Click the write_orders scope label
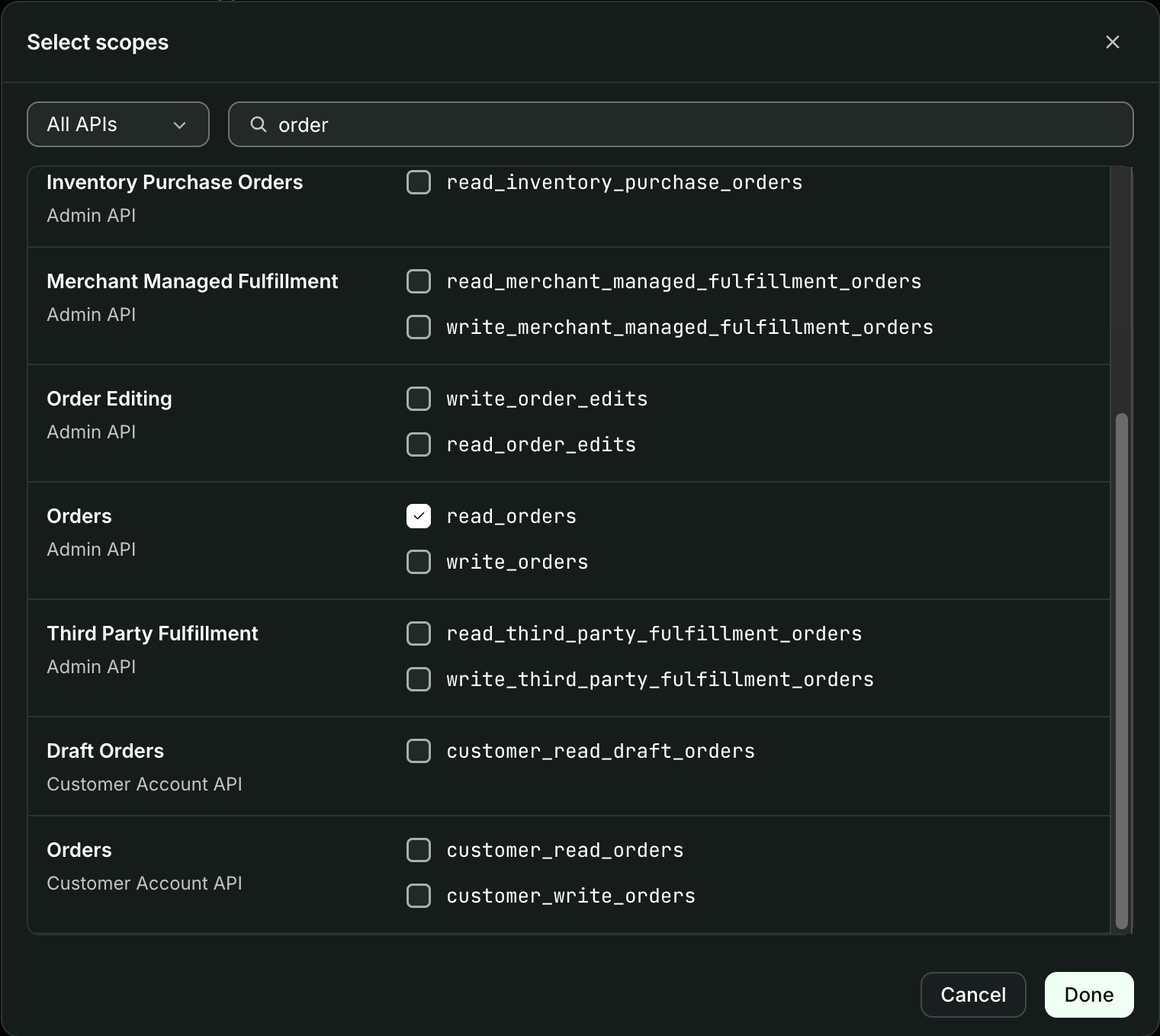This screenshot has width=1160, height=1036. pyautogui.click(x=517, y=562)
